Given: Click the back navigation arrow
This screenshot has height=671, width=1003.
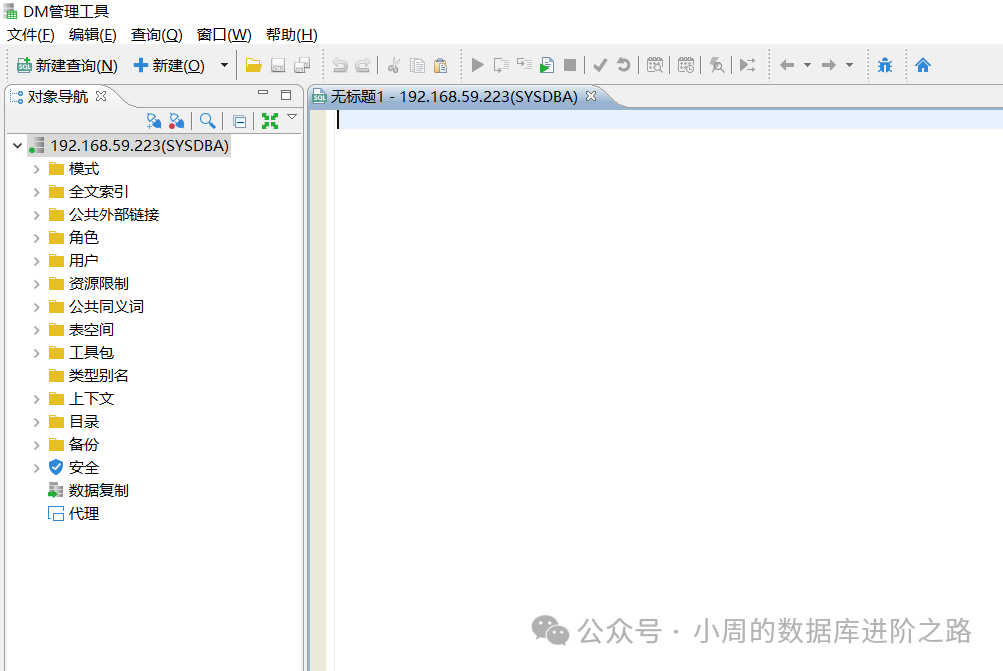Looking at the screenshot, I should pyautogui.click(x=787, y=65).
